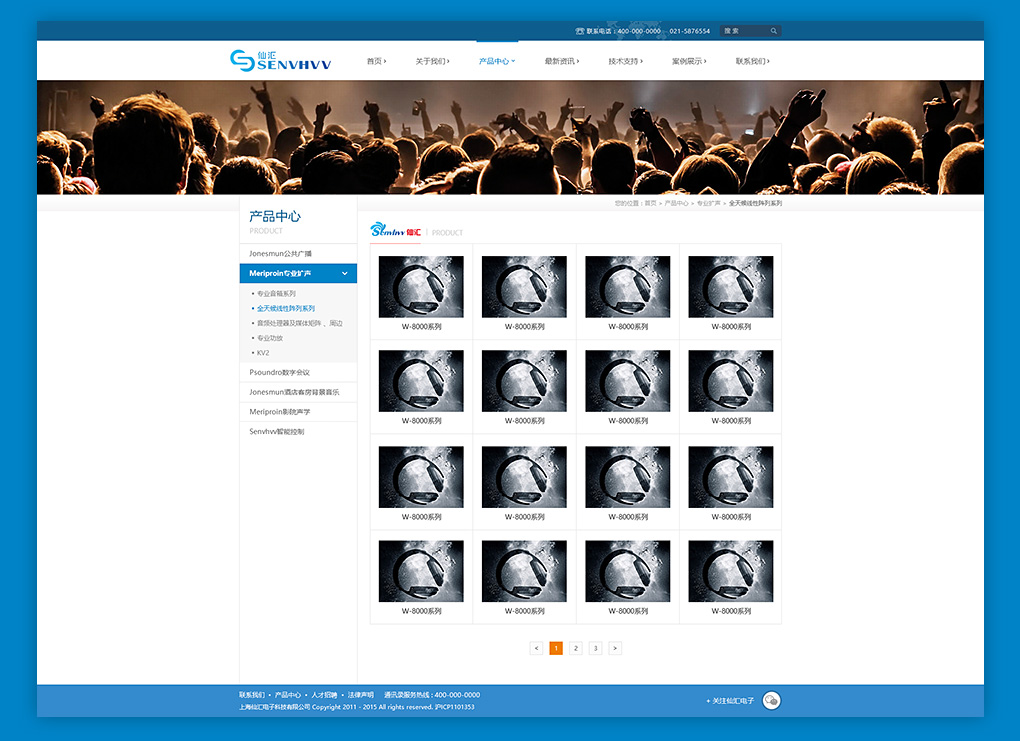This screenshot has height=741, width=1020.
Task: Go to page 3 in the pagination
Action: tap(595, 648)
